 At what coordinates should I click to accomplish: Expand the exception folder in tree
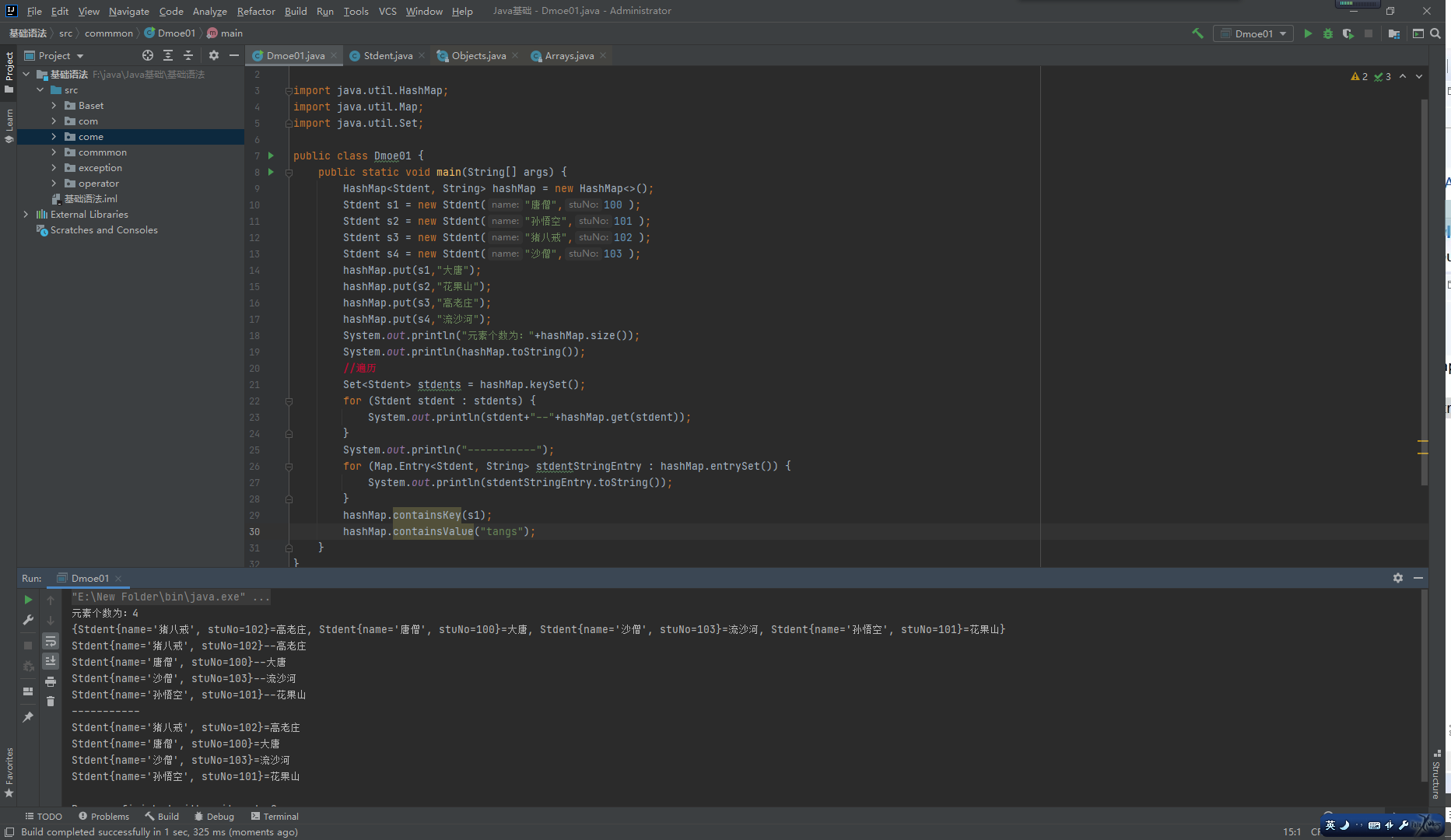[x=54, y=168]
